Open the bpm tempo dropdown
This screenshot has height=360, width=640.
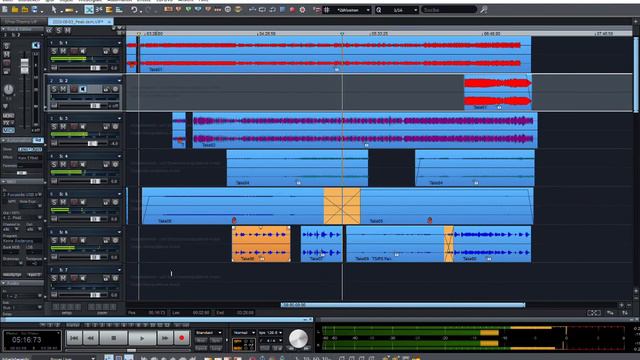coord(270,333)
